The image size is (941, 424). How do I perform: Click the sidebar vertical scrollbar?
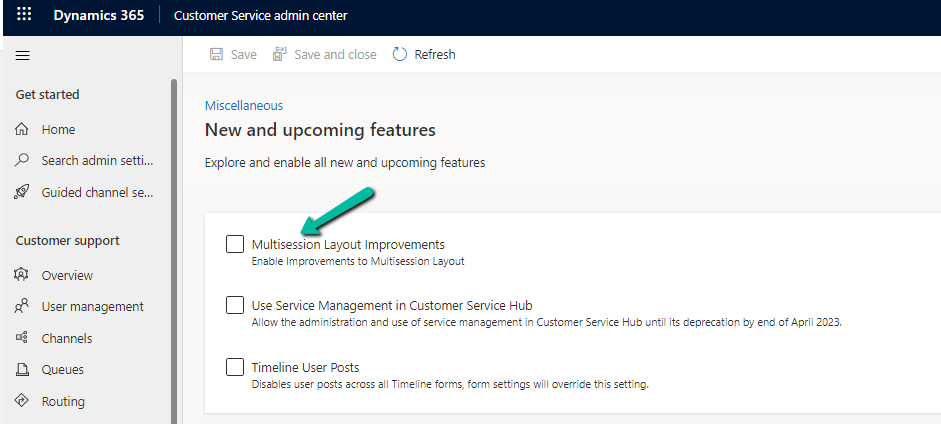(x=174, y=250)
